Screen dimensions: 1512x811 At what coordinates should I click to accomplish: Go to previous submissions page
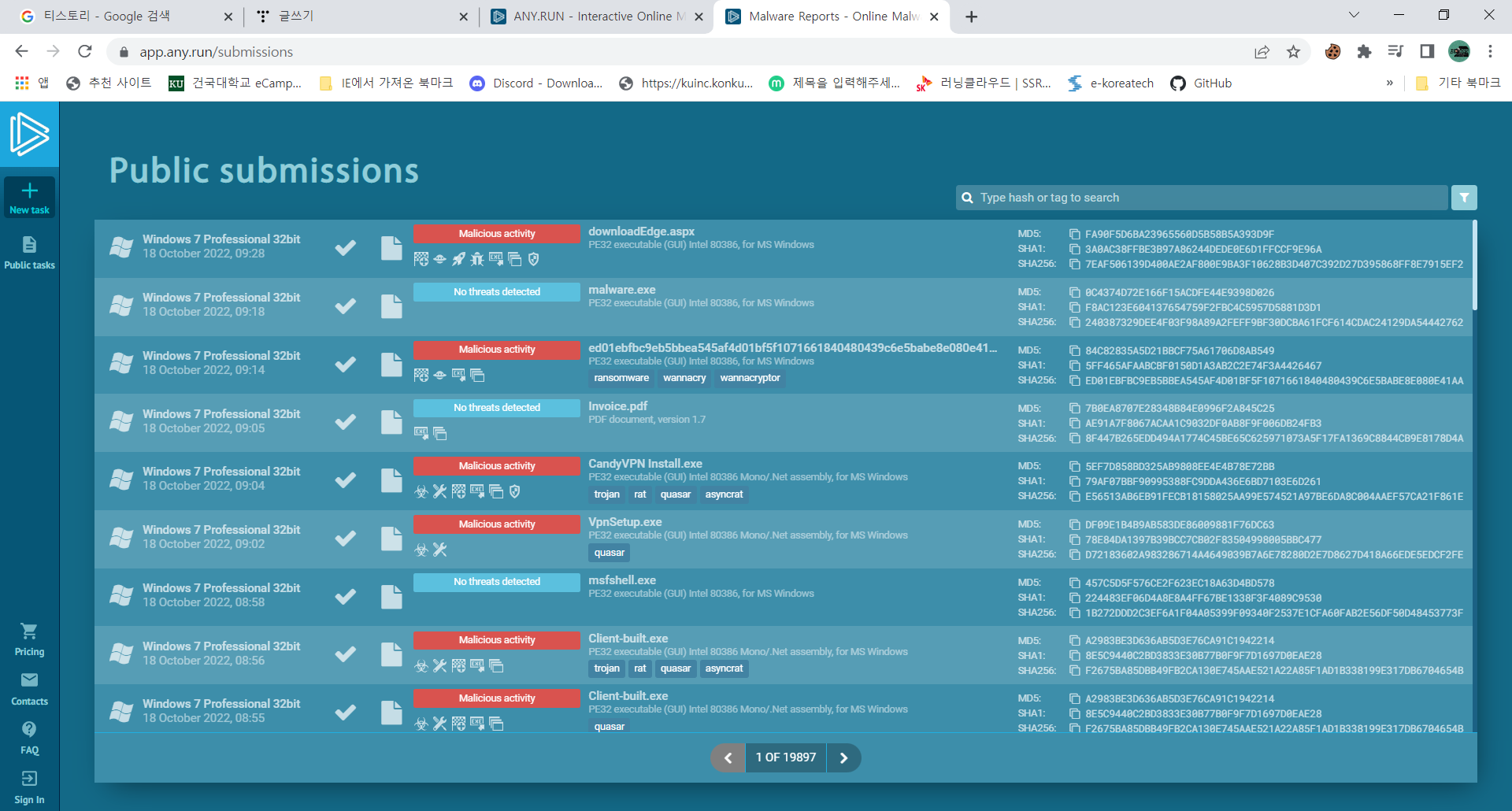pos(728,757)
